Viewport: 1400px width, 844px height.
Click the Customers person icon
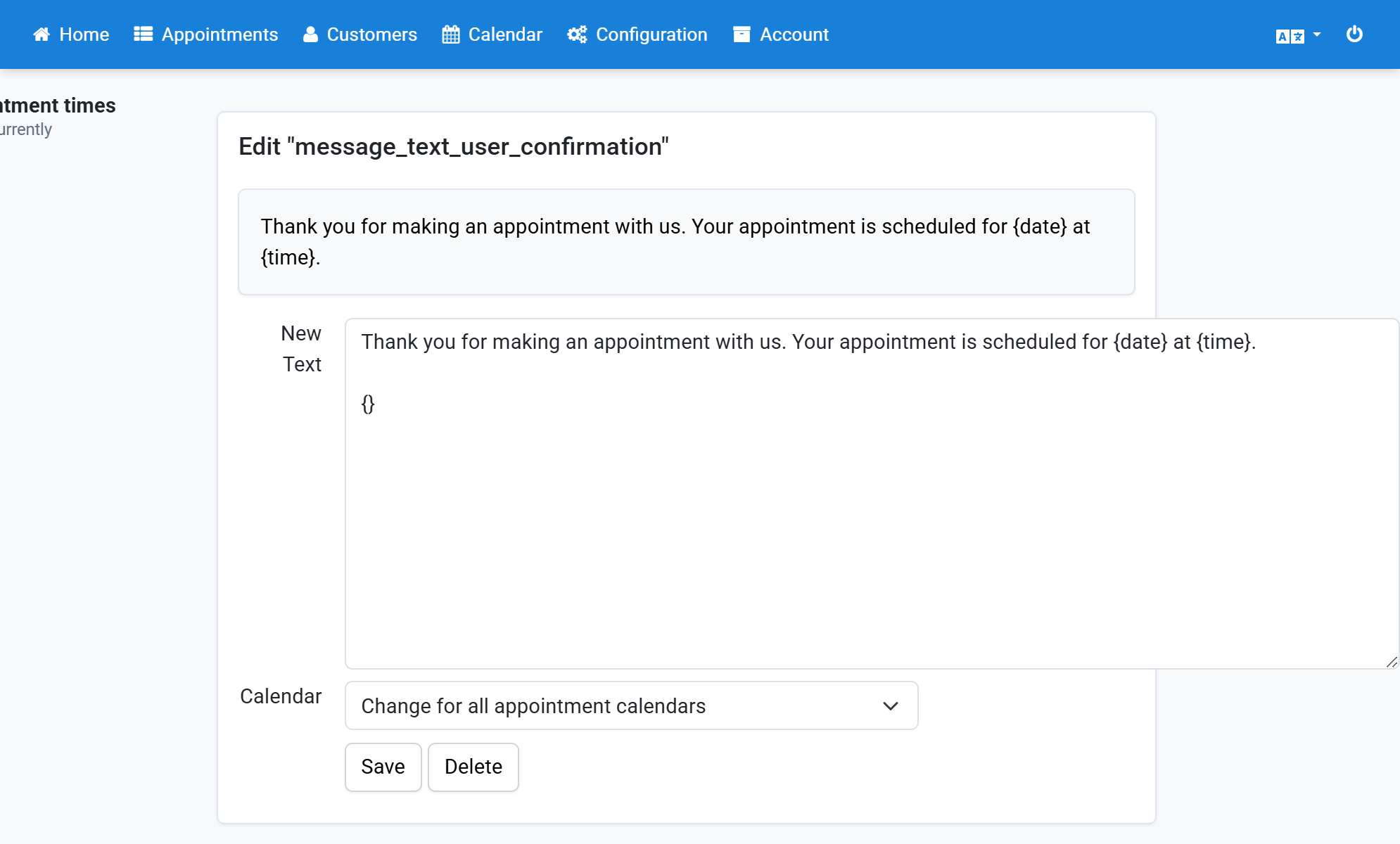coord(310,34)
